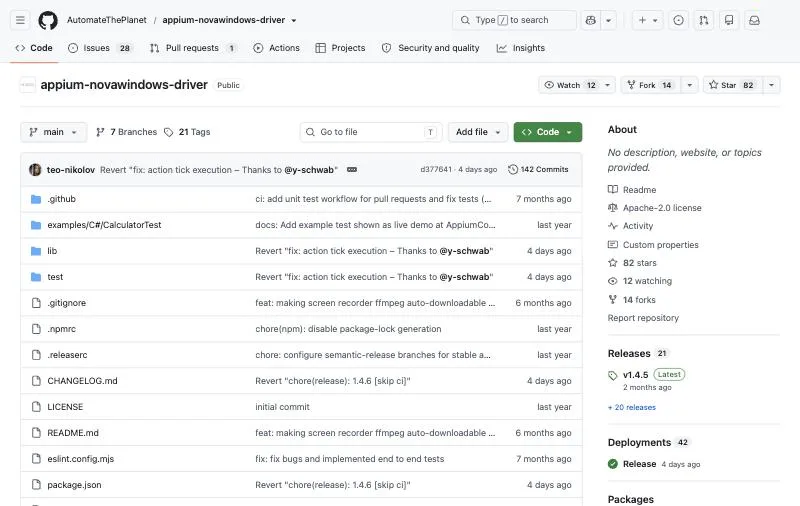800x506 pixels.
Task: Click the test folder icon
Action: [x=36, y=277]
